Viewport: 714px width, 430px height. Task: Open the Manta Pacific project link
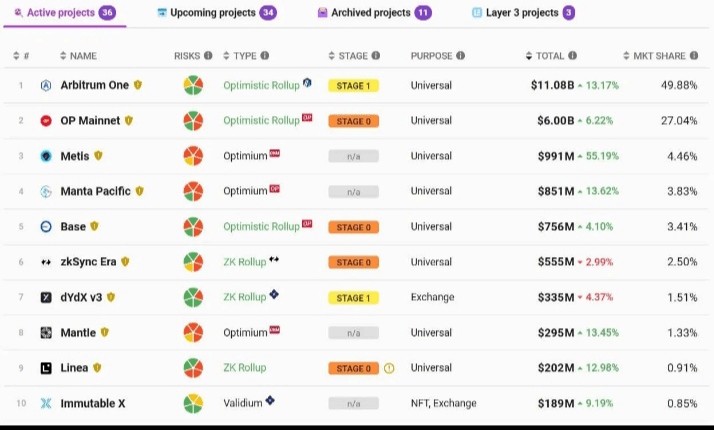(95, 191)
